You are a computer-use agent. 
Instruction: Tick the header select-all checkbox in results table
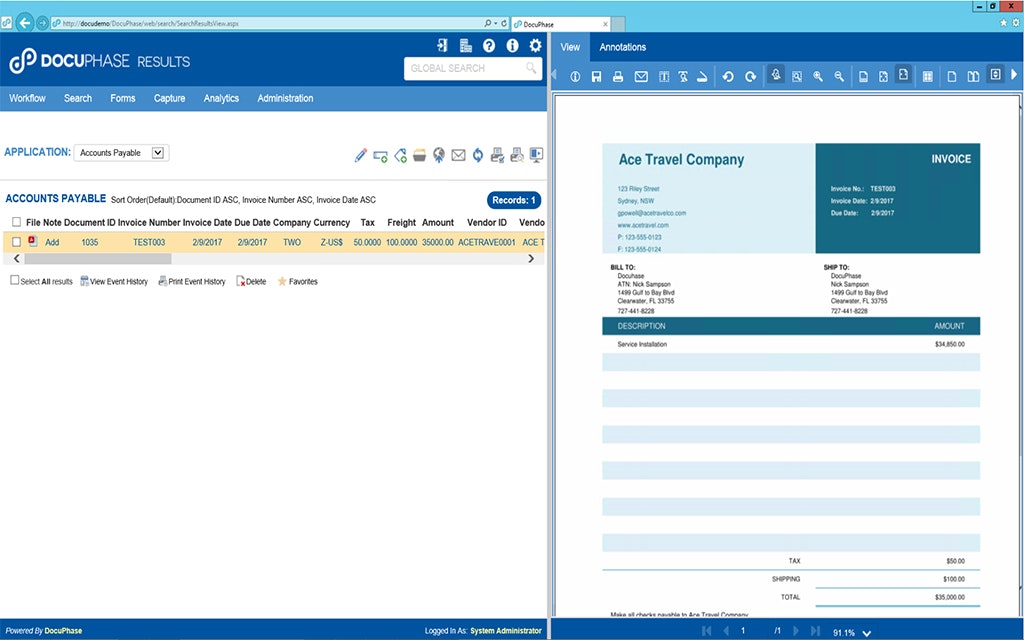(x=16, y=222)
